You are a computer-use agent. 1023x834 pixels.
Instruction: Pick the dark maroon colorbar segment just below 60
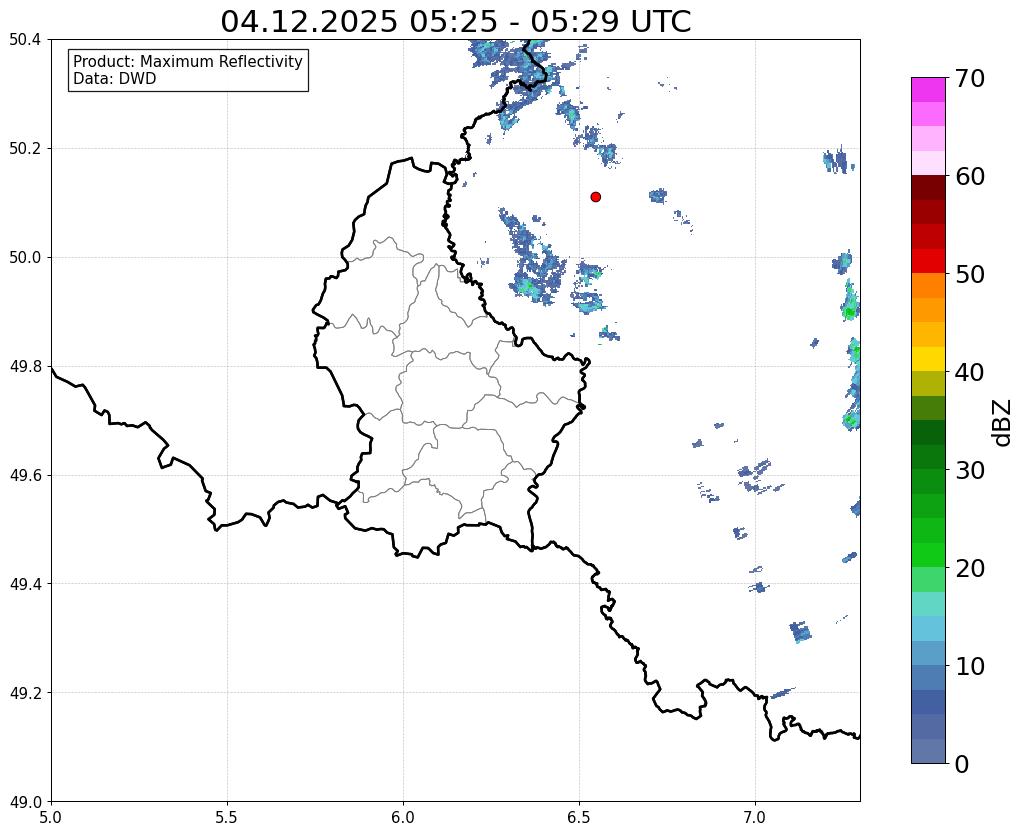928,188
